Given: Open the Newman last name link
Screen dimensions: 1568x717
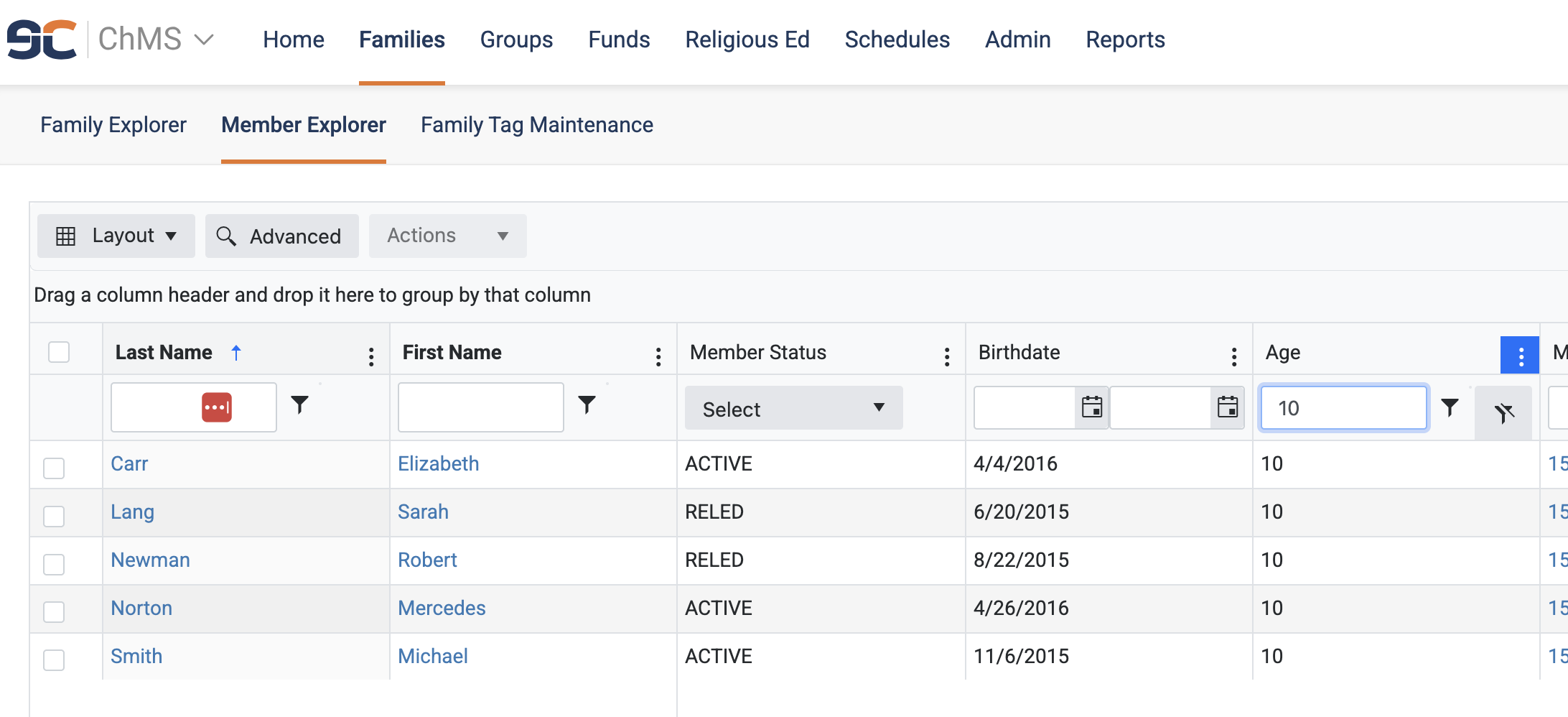Looking at the screenshot, I should (150, 560).
